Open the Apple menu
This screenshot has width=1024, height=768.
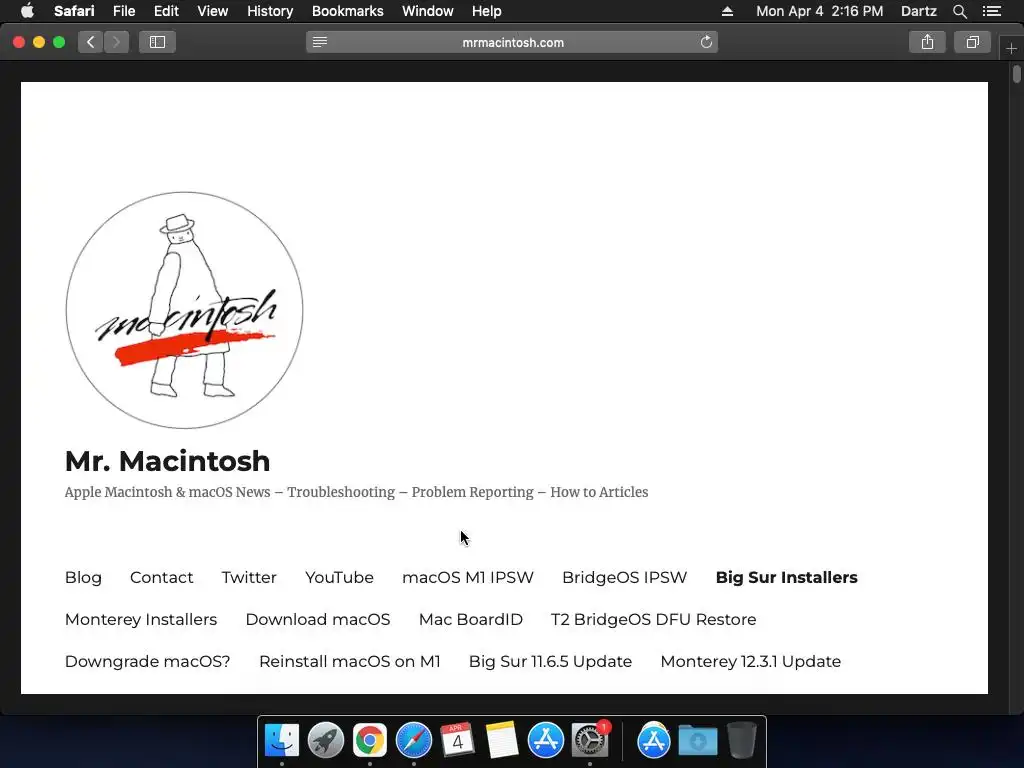click(x=27, y=10)
